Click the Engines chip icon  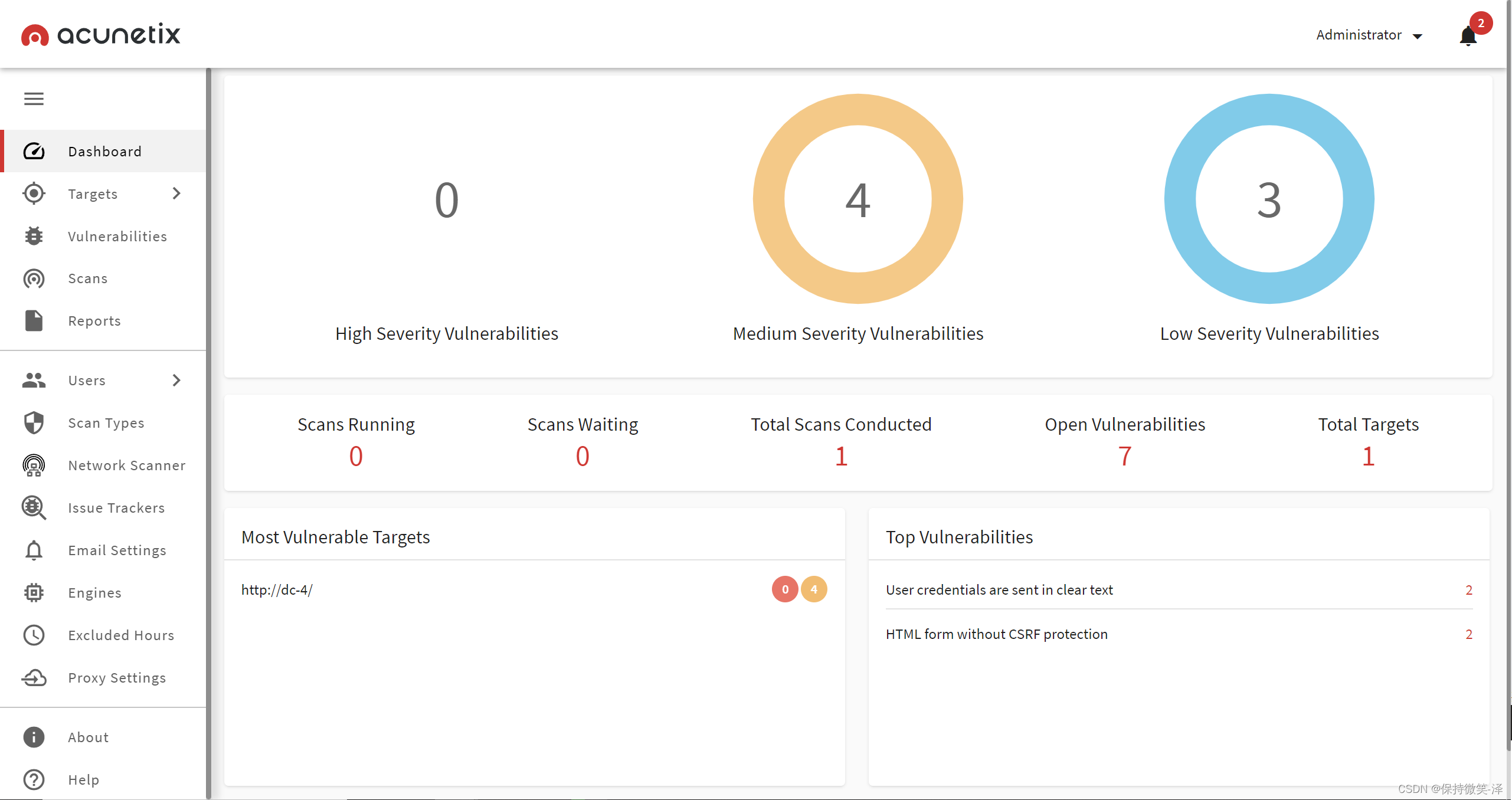click(x=34, y=592)
